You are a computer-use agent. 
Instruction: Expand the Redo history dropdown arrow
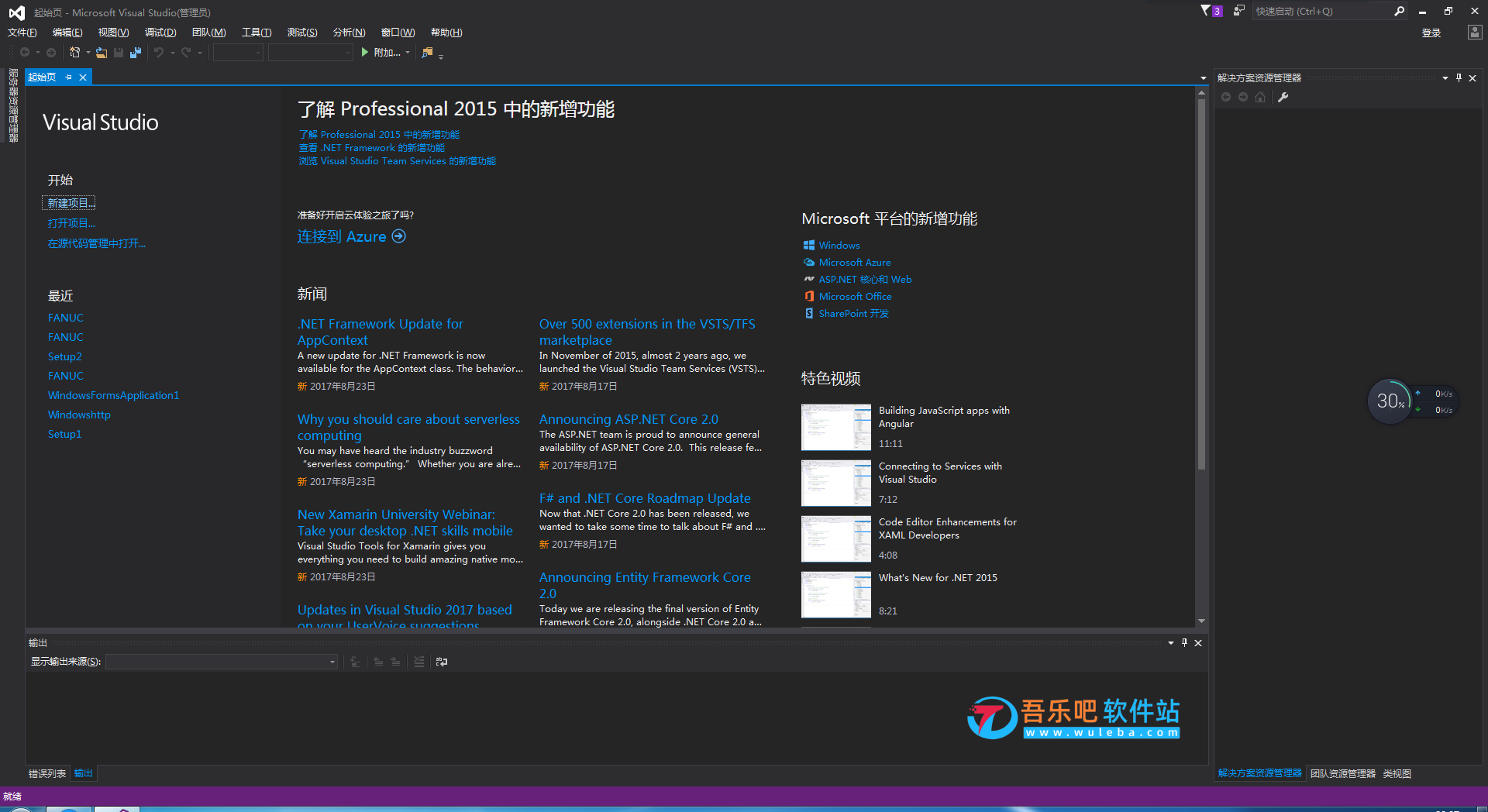click(x=200, y=53)
